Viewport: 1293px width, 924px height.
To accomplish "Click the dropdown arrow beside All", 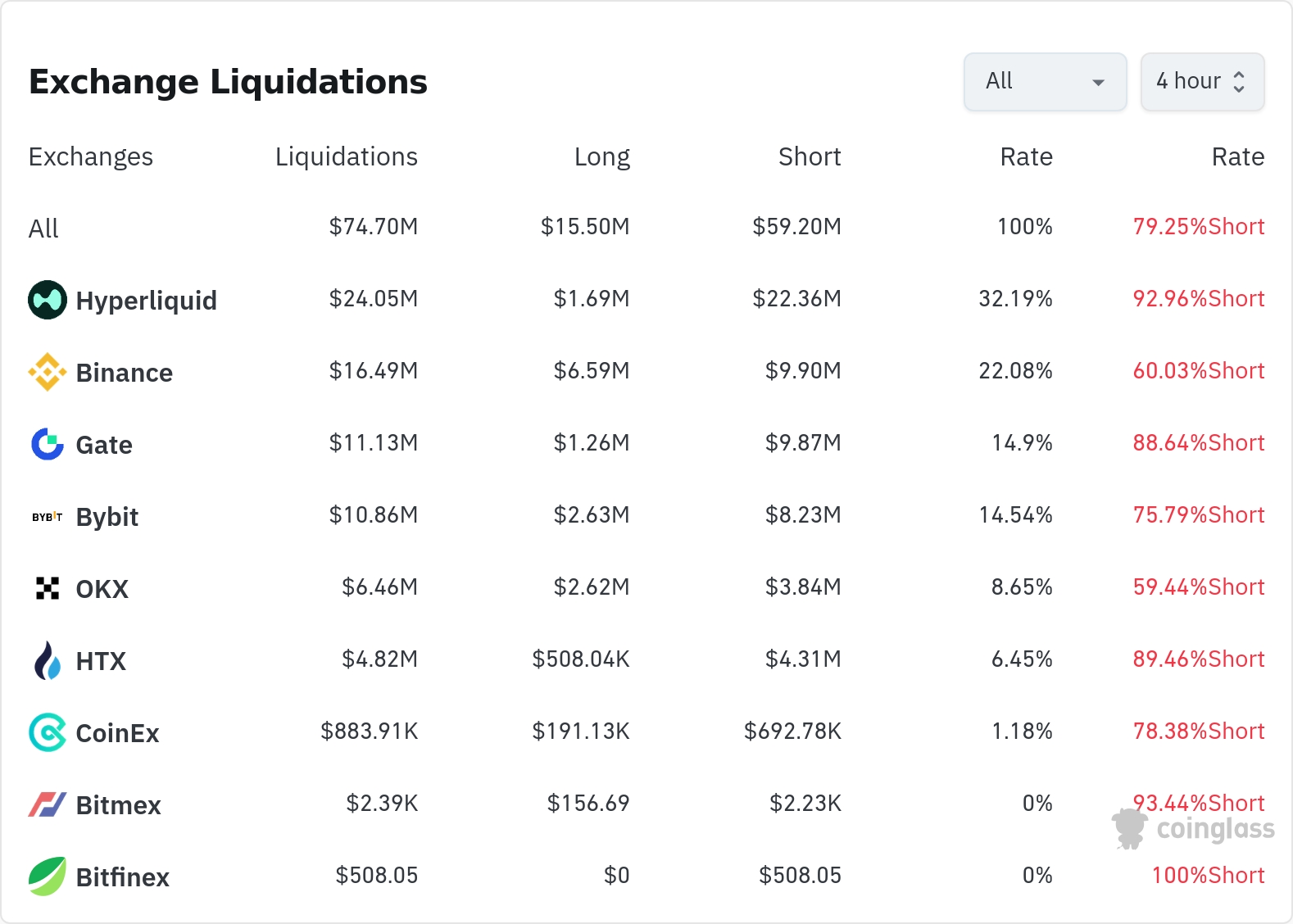I will [x=1099, y=83].
